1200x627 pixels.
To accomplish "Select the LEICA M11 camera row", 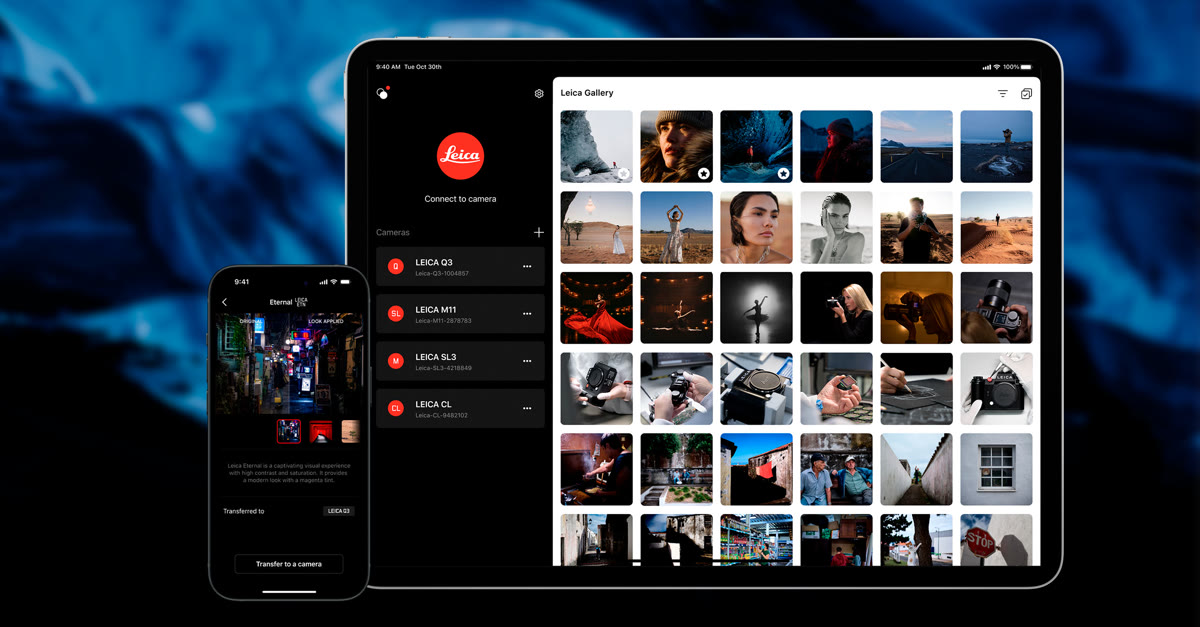I will click(460, 314).
